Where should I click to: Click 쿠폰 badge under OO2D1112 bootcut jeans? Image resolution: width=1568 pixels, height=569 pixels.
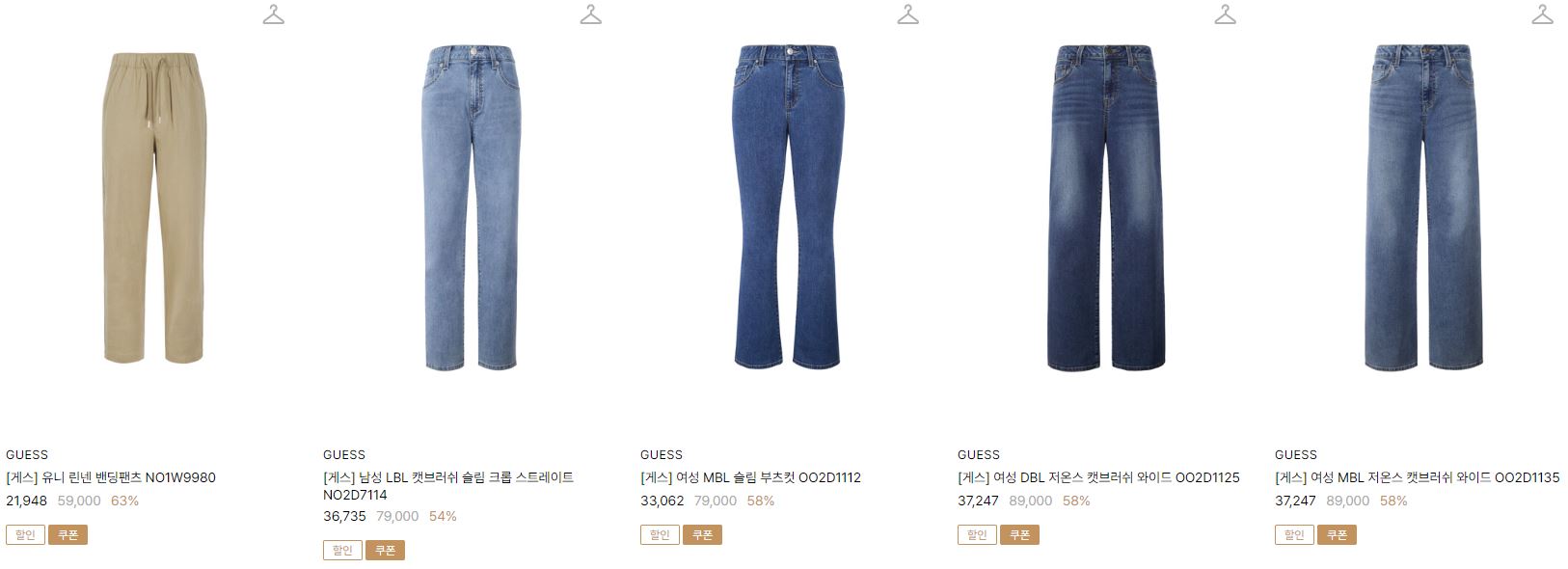(x=702, y=534)
